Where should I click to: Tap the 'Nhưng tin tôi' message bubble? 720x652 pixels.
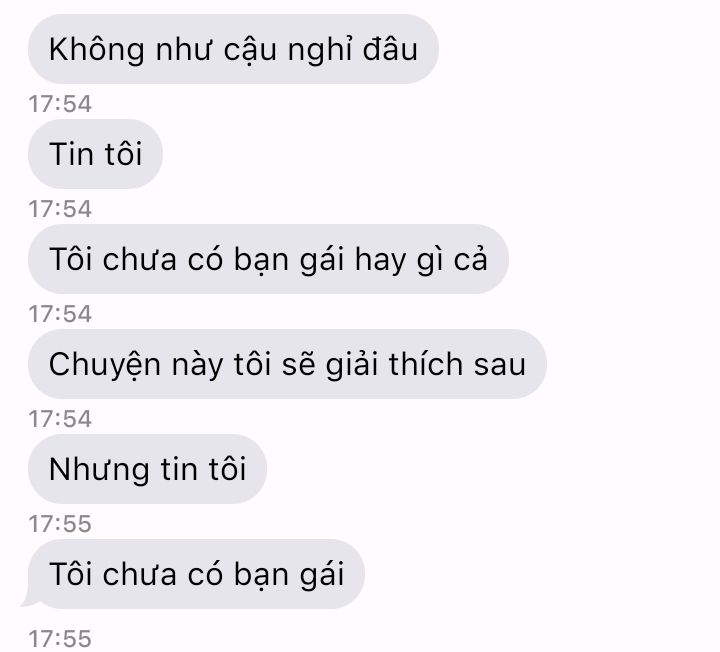point(147,469)
